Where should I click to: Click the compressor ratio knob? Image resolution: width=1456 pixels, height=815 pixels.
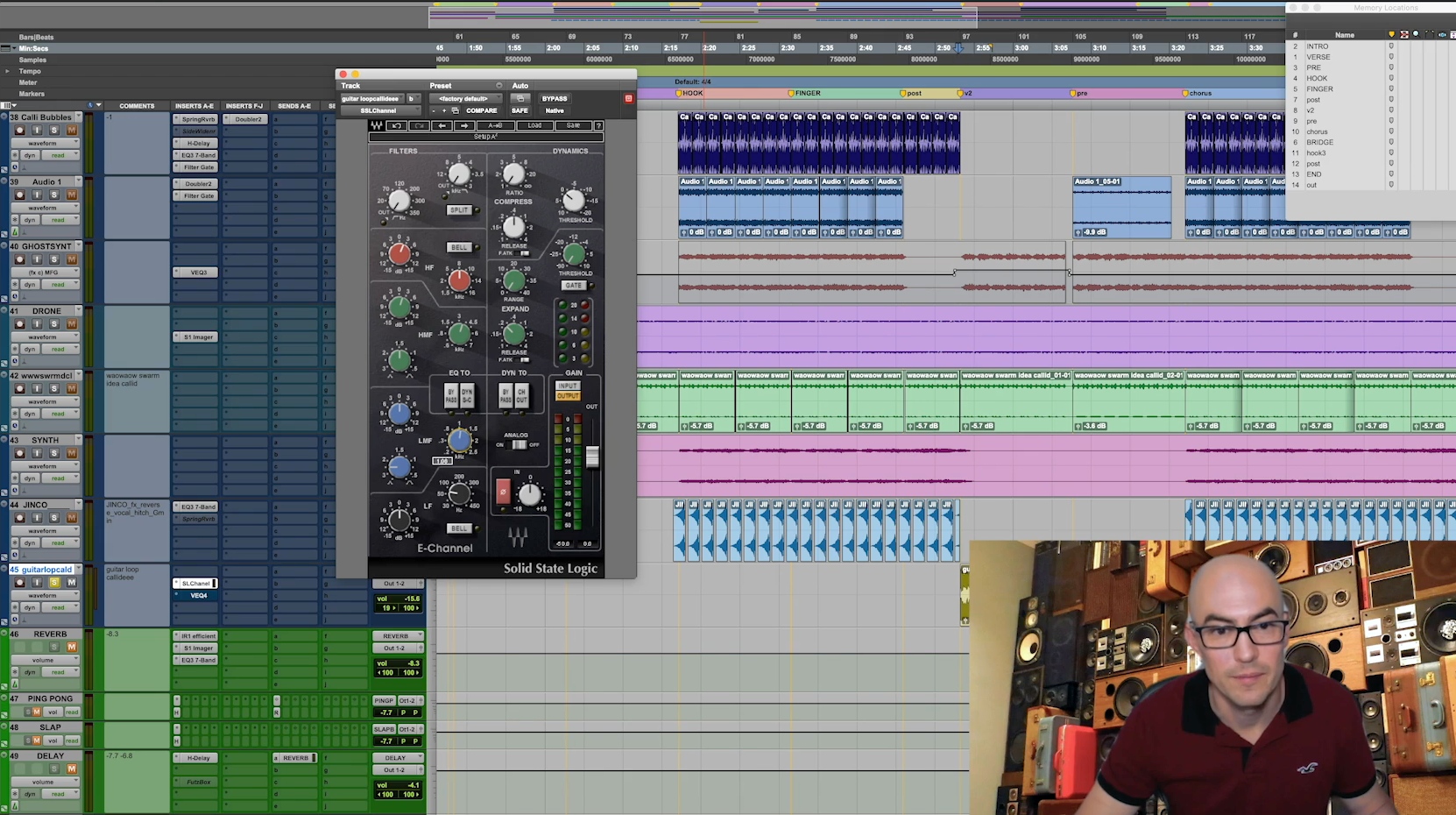pos(513,174)
